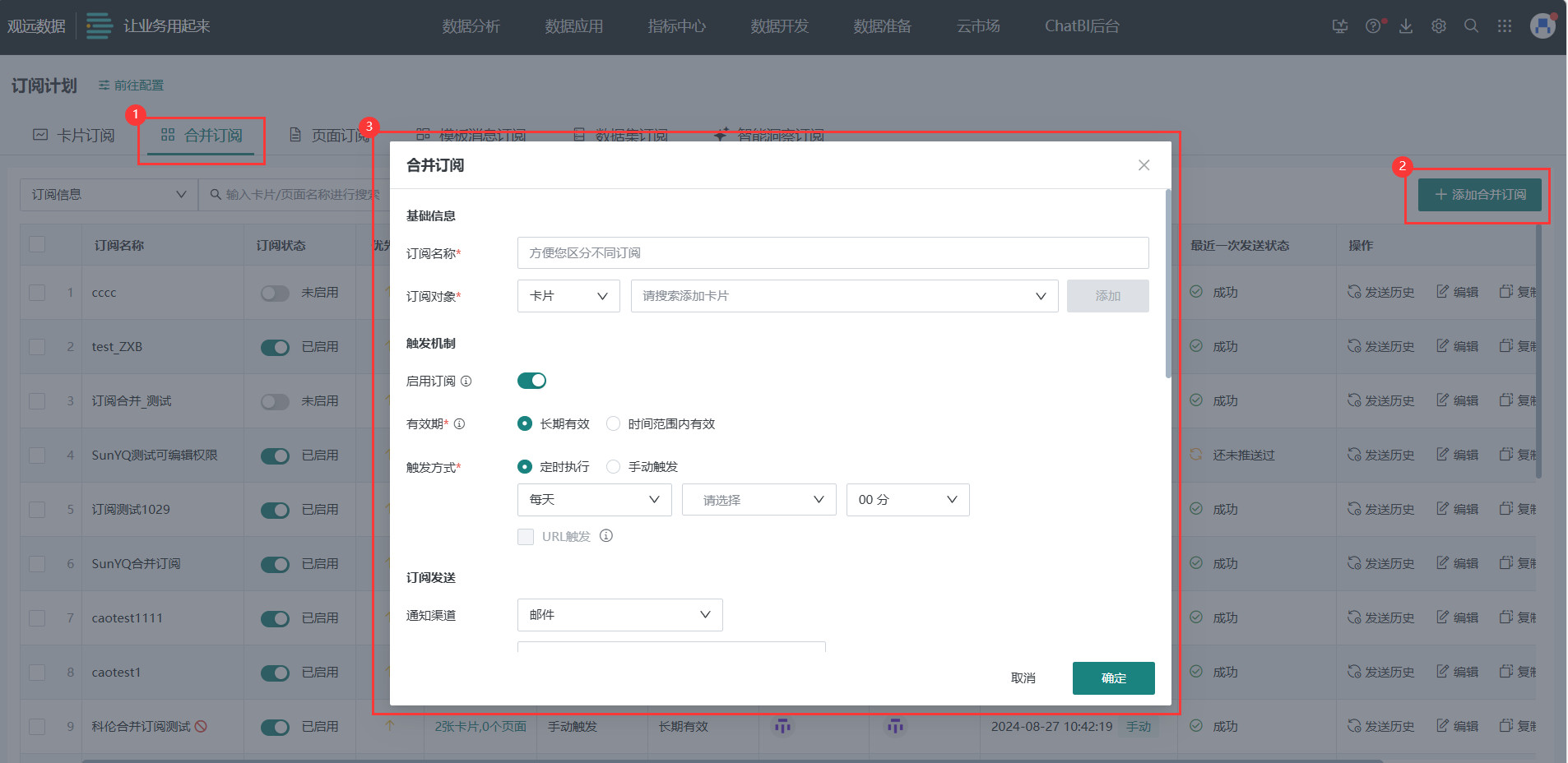Disable the 启用订阅 toggle in the dialog

[531, 380]
